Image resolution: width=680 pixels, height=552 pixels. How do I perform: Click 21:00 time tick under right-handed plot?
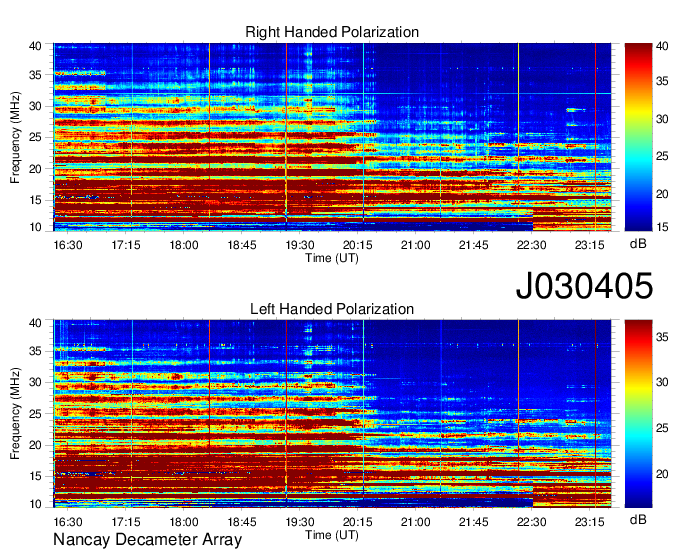coord(415,245)
